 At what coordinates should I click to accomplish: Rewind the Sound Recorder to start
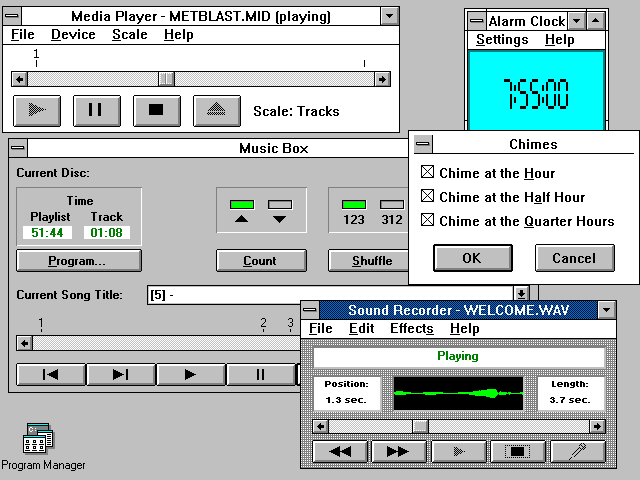pos(340,452)
